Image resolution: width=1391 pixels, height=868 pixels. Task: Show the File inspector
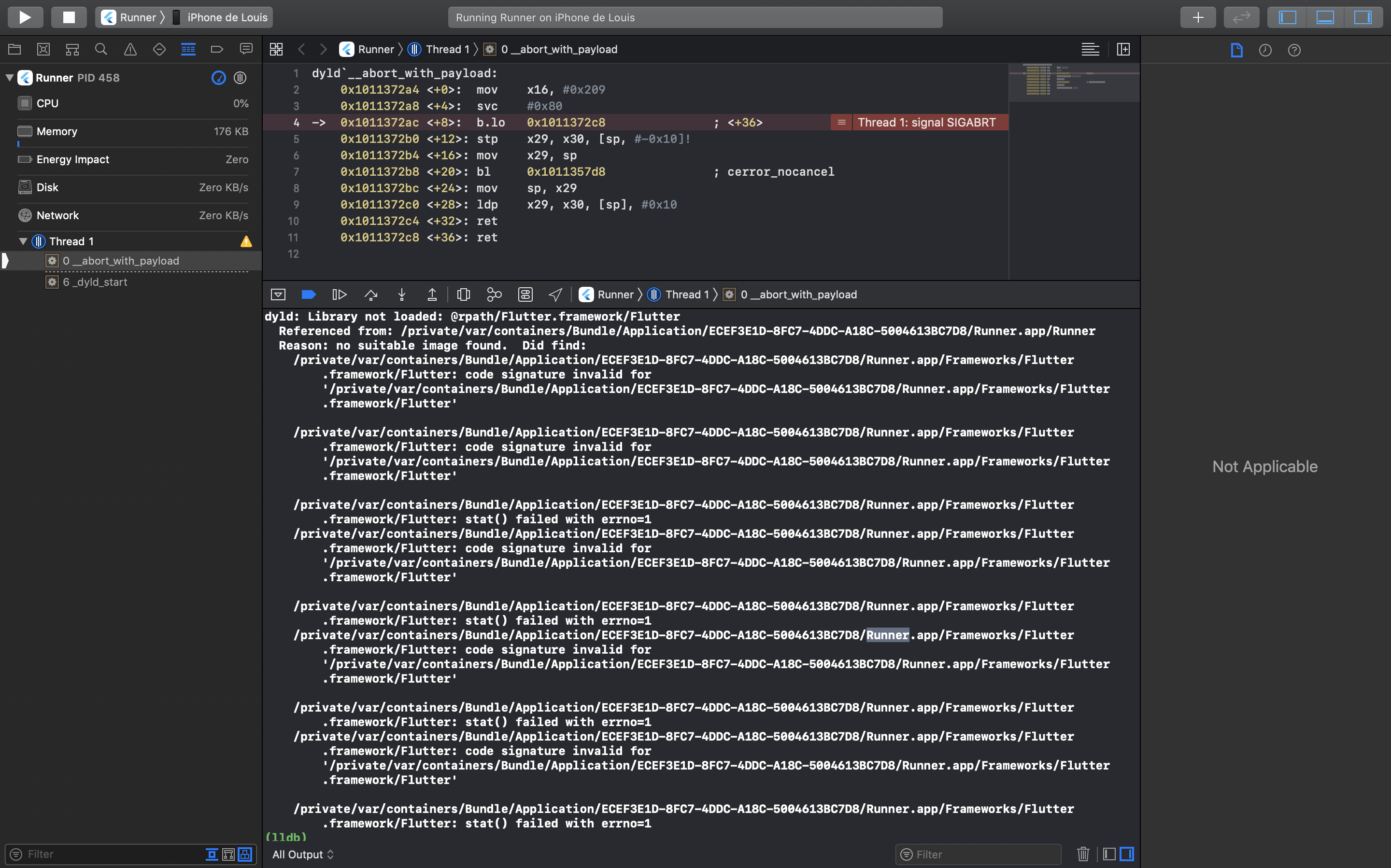point(1236,50)
